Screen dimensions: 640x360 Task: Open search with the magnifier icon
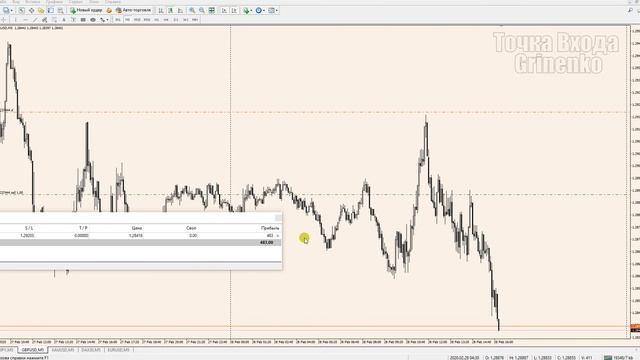pyautogui.click(x=630, y=10)
